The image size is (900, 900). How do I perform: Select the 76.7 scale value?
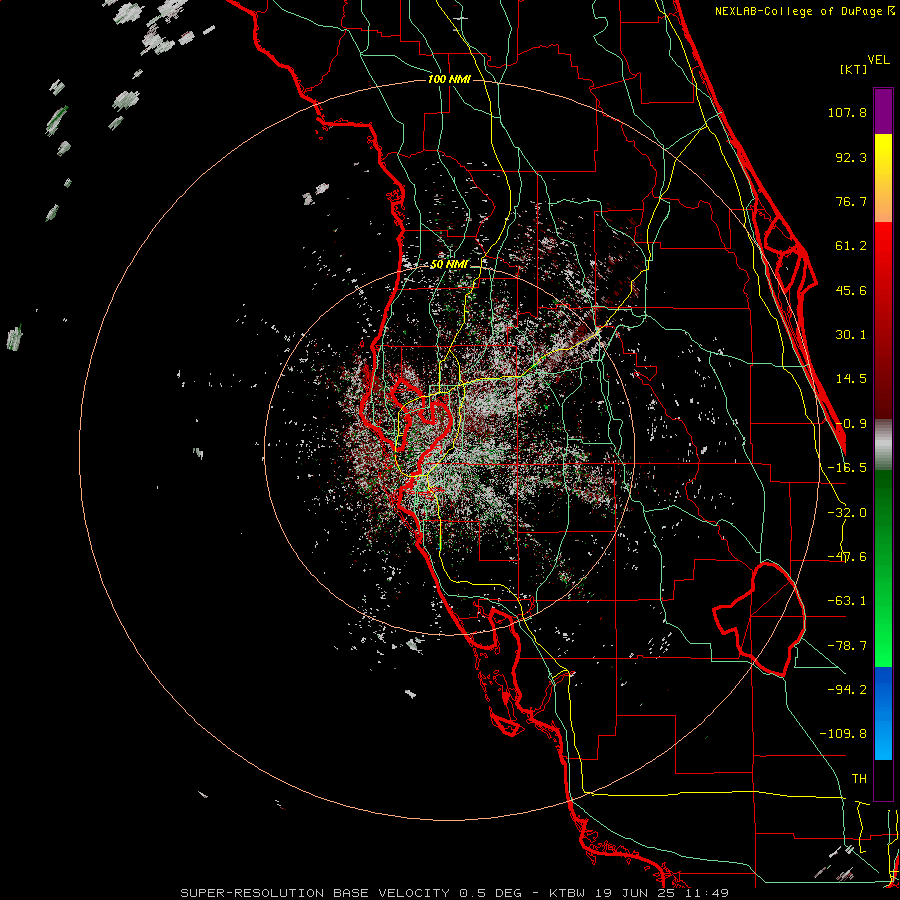point(851,201)
